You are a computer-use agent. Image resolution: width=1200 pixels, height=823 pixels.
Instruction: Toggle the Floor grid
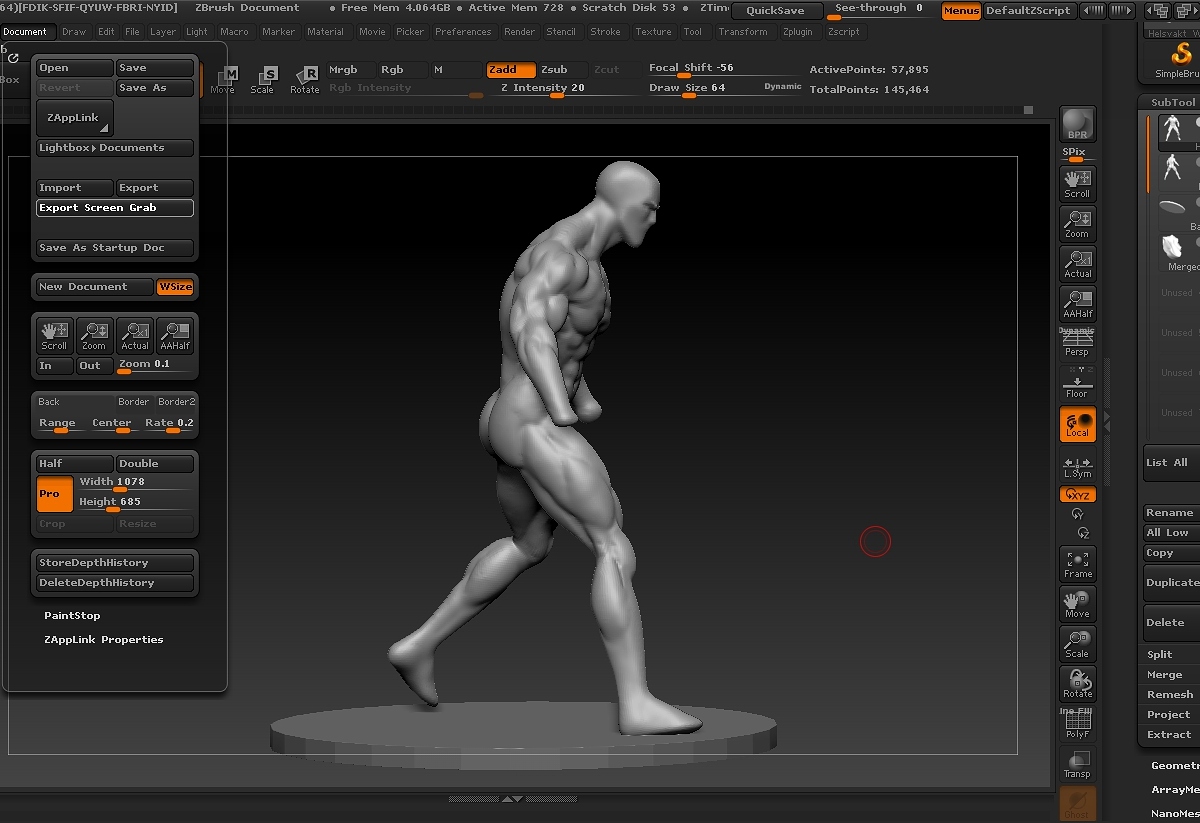pos(1077,383)
